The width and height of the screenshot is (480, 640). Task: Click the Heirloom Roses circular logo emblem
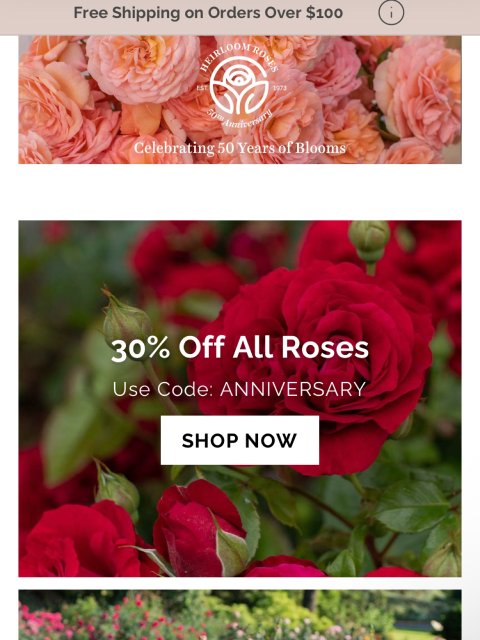(x=239, y=86)
